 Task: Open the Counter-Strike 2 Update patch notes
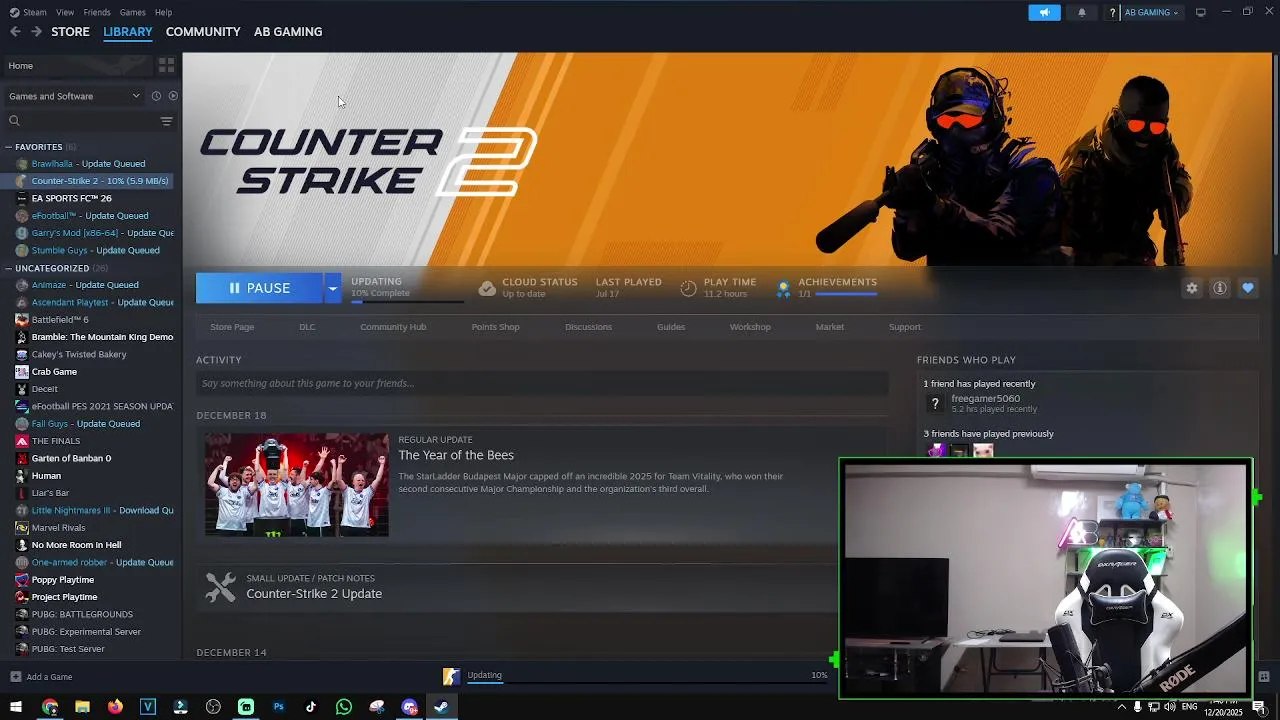click(314, 593)
